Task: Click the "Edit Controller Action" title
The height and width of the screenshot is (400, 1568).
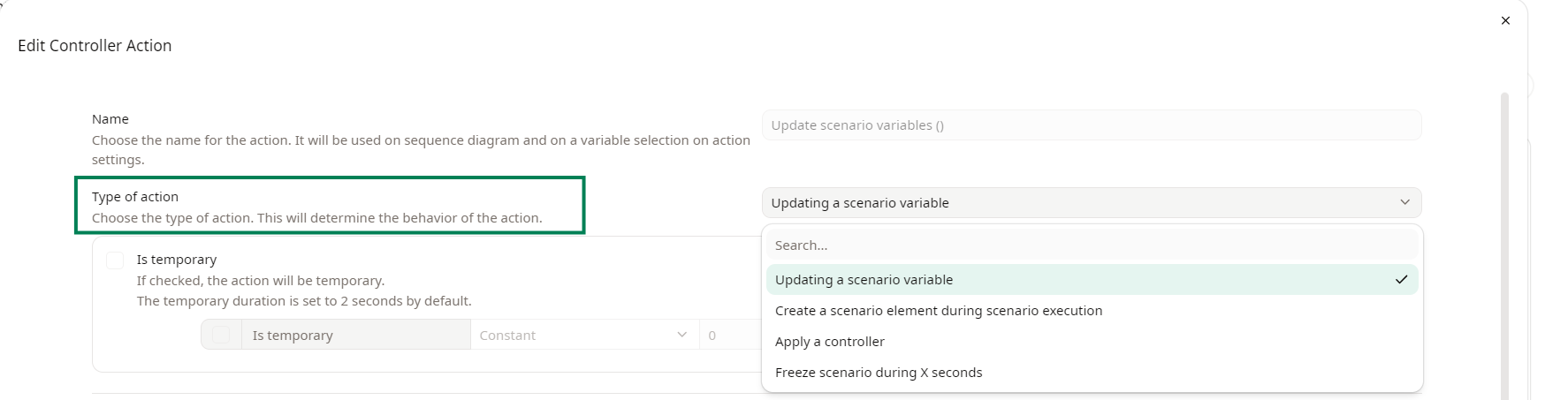Action: (95, 46)
